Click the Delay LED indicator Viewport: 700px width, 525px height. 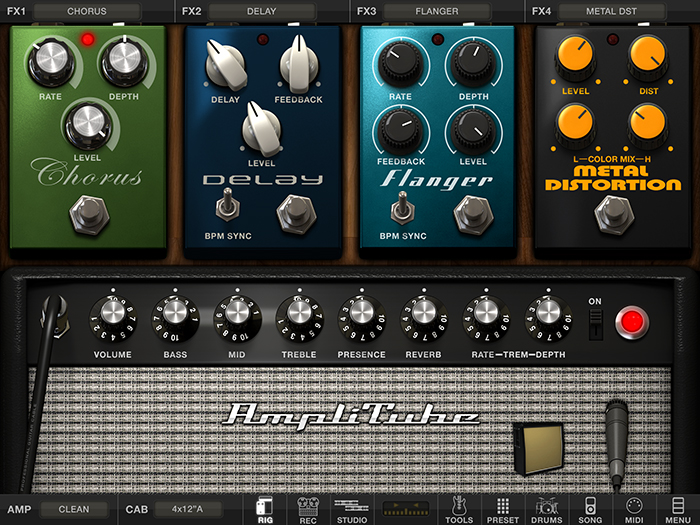tap(263, 39)
